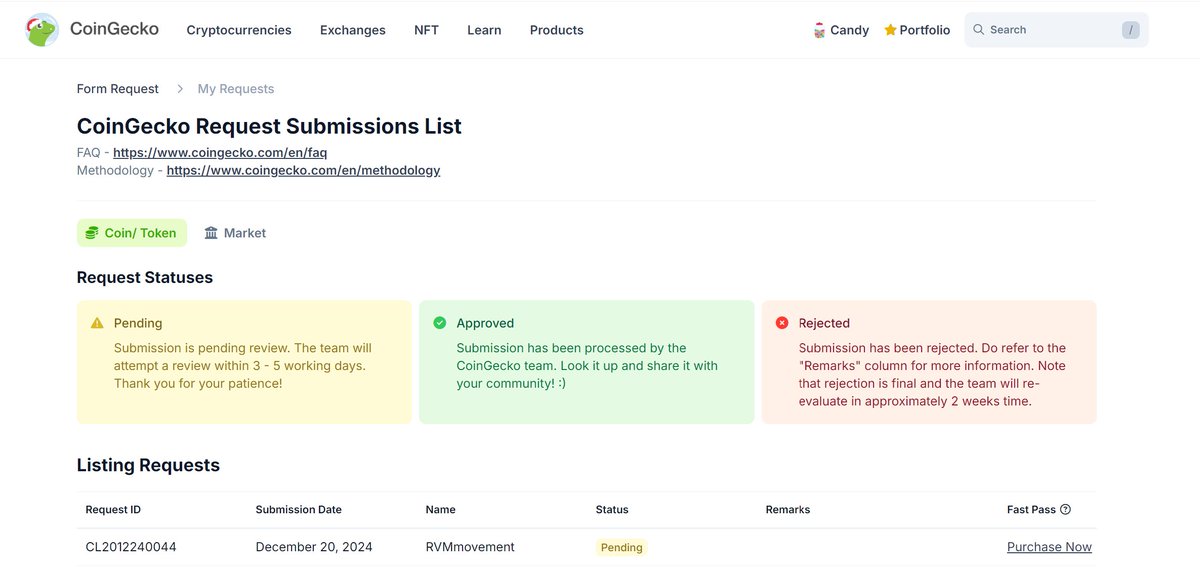Click the Request ID column header
The height and width of the screenshot is (574, 1200).
tap(113, 509)
